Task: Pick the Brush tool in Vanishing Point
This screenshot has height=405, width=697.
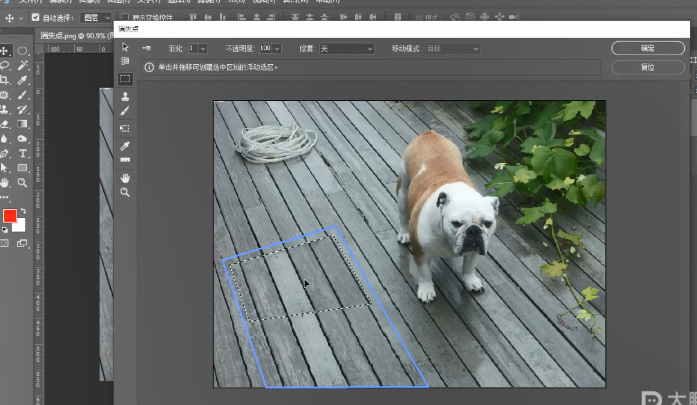Action: point(125,111)
